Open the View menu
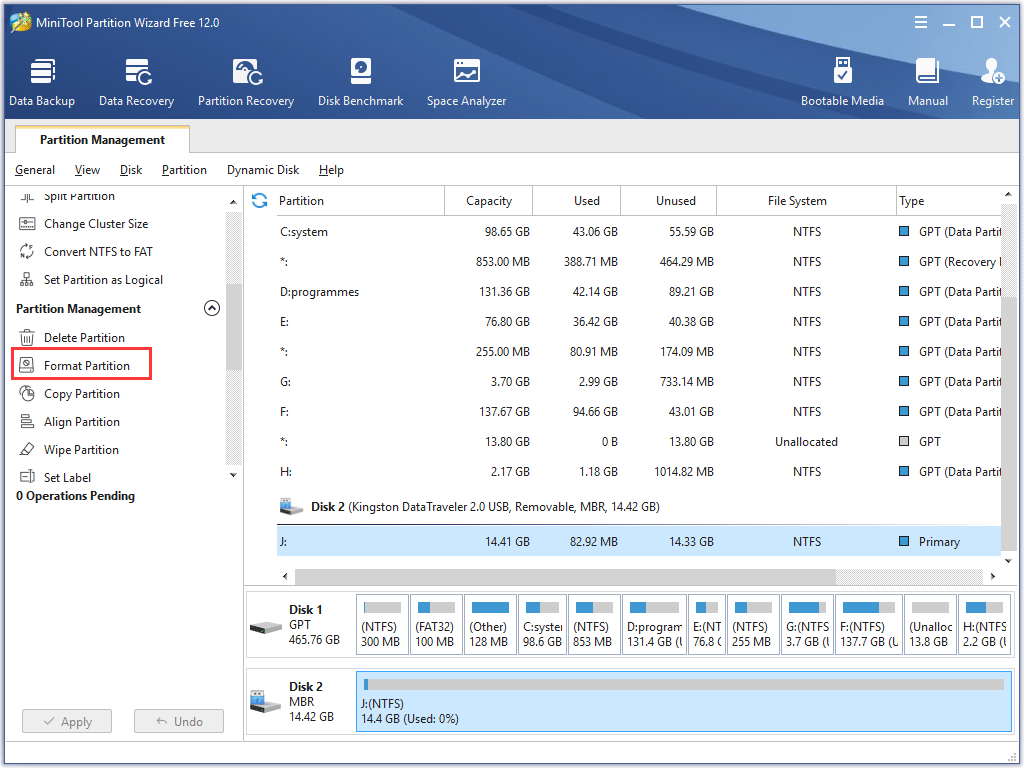 pos(87,170)
